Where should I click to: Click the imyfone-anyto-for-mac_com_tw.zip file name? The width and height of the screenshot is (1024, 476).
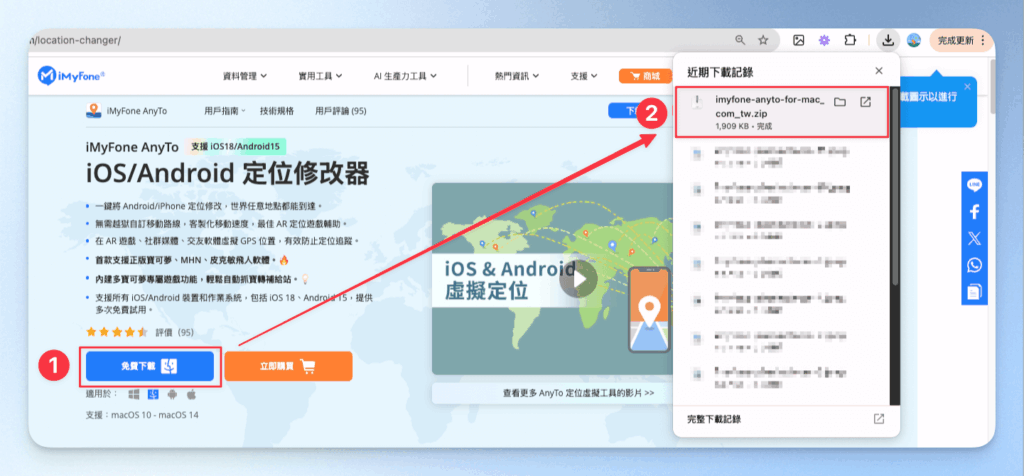[770, 107]
